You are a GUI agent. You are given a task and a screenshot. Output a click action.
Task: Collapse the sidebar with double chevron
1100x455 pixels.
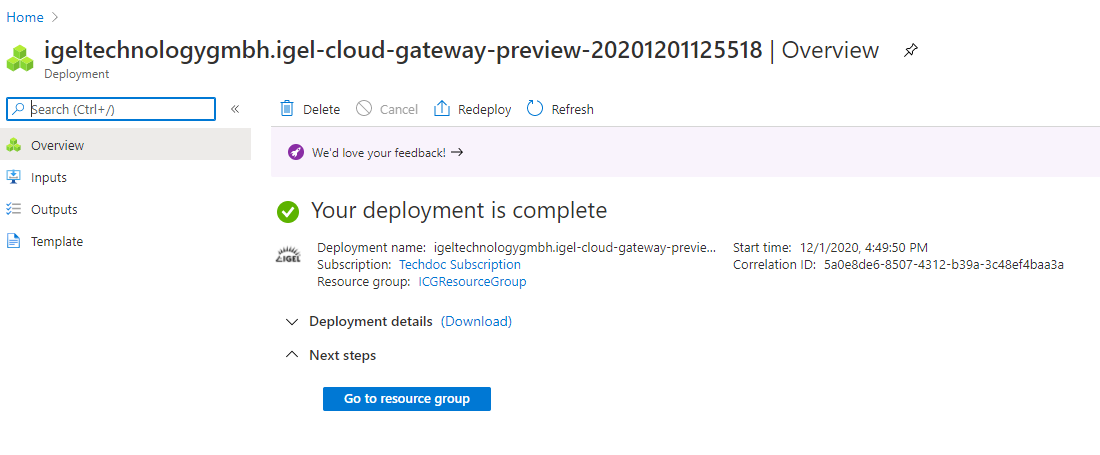click(x=235, y=109)
